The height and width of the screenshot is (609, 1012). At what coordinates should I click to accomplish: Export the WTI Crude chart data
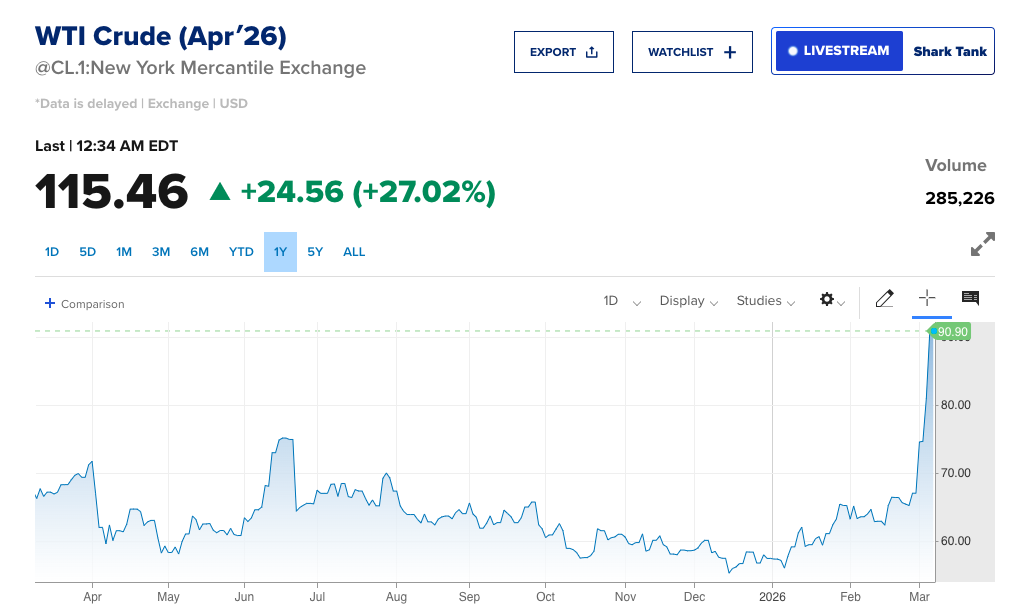563,52
